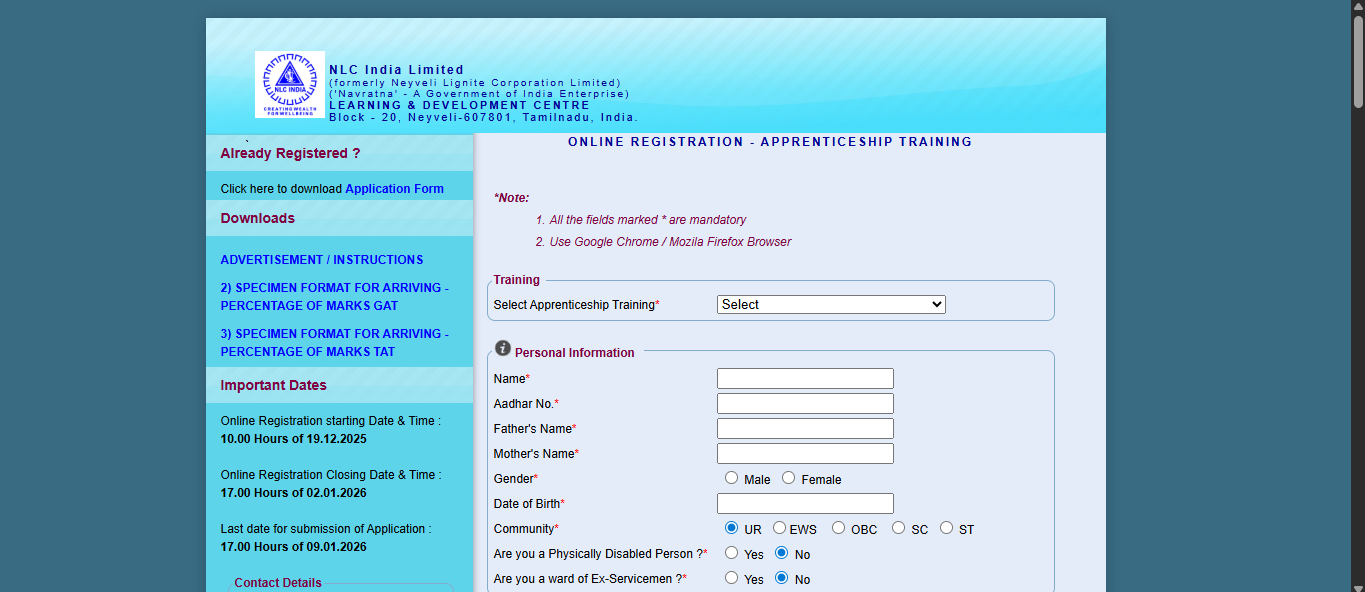Image resolution: width=1365 pixels, height=592 pixels.
Task: Select Yes for ward of Ex-Servicemen
Action: point(731,577)
